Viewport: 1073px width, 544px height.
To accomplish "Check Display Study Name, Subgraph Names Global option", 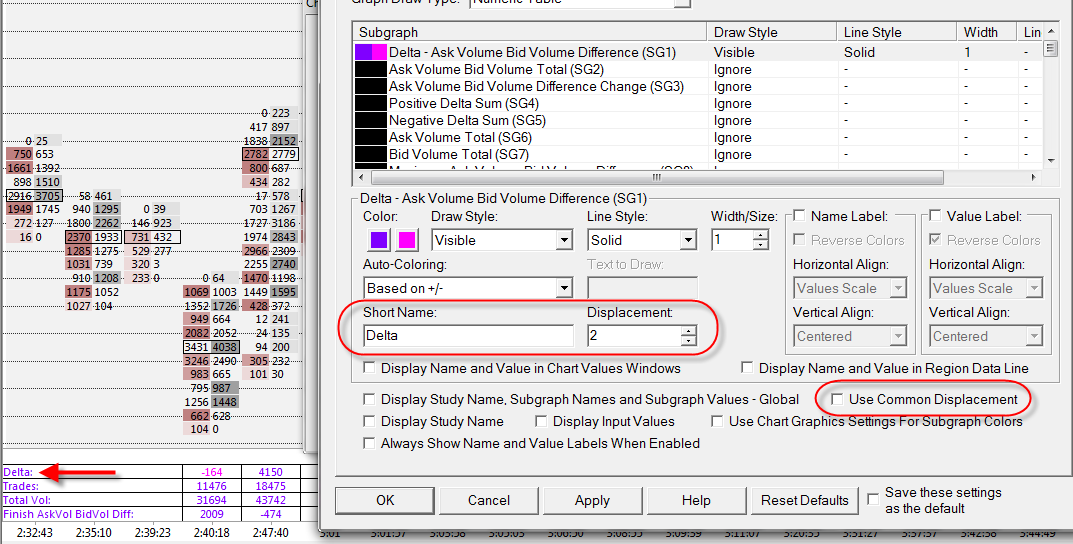I will 370,400.
